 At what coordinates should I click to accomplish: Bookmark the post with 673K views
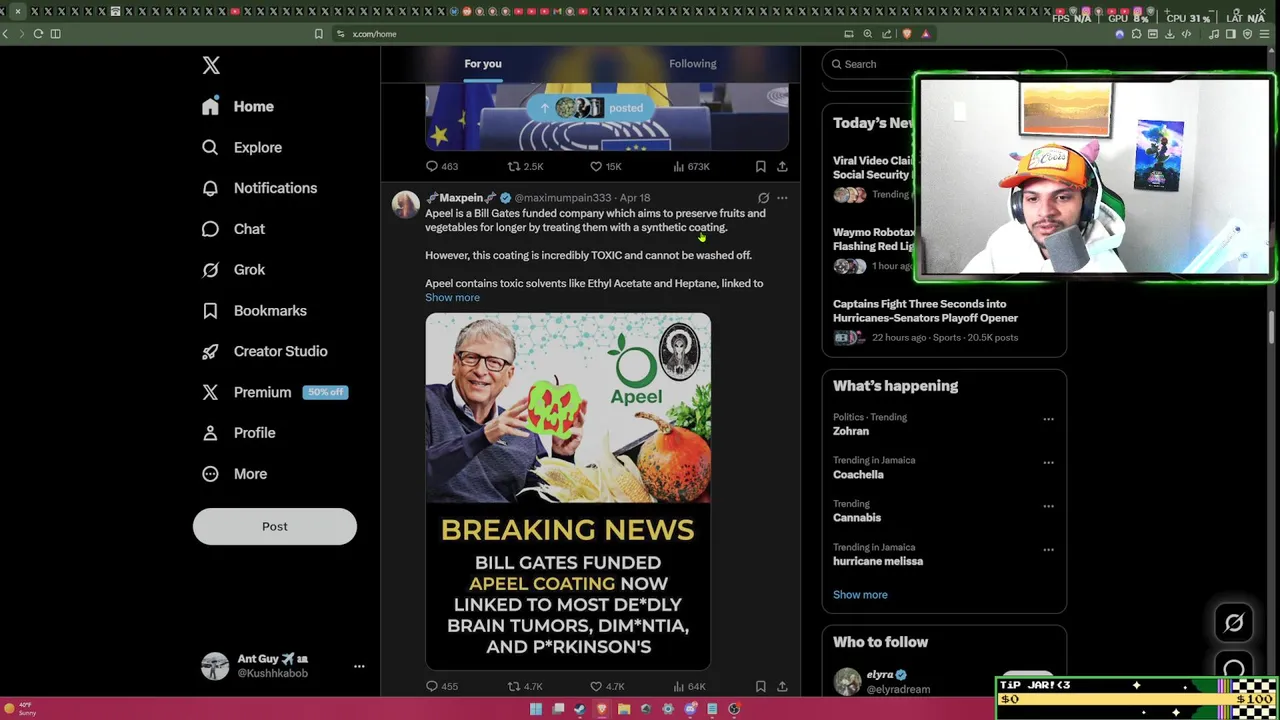(760, 166)
